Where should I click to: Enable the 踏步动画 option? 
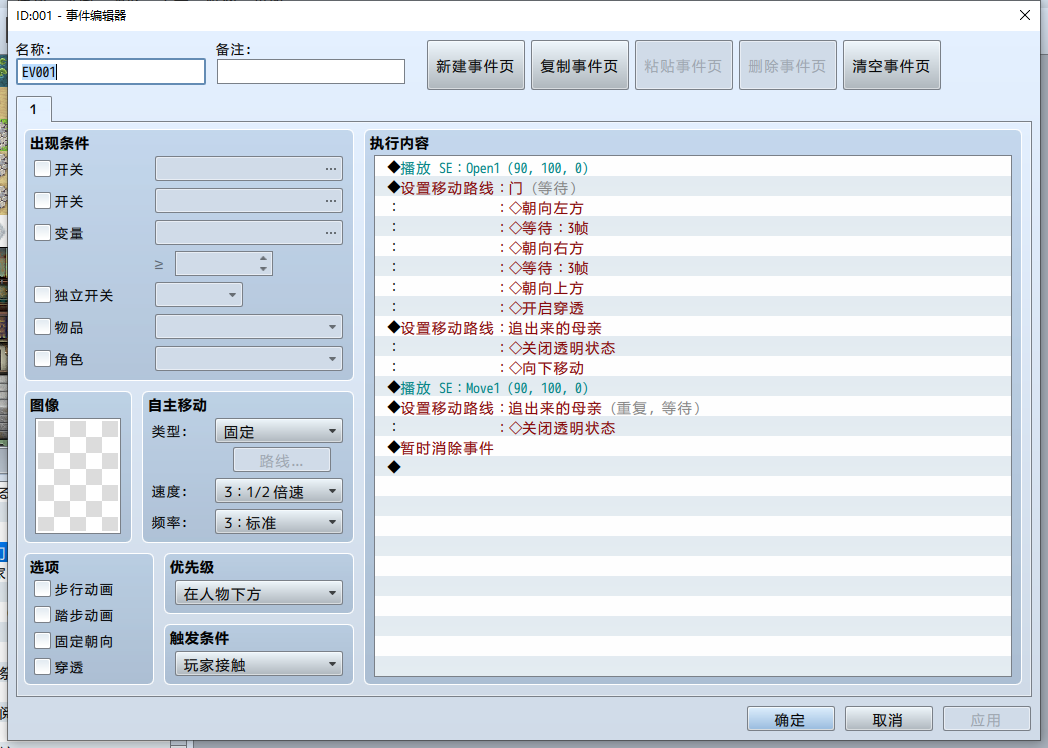point(42,615)
